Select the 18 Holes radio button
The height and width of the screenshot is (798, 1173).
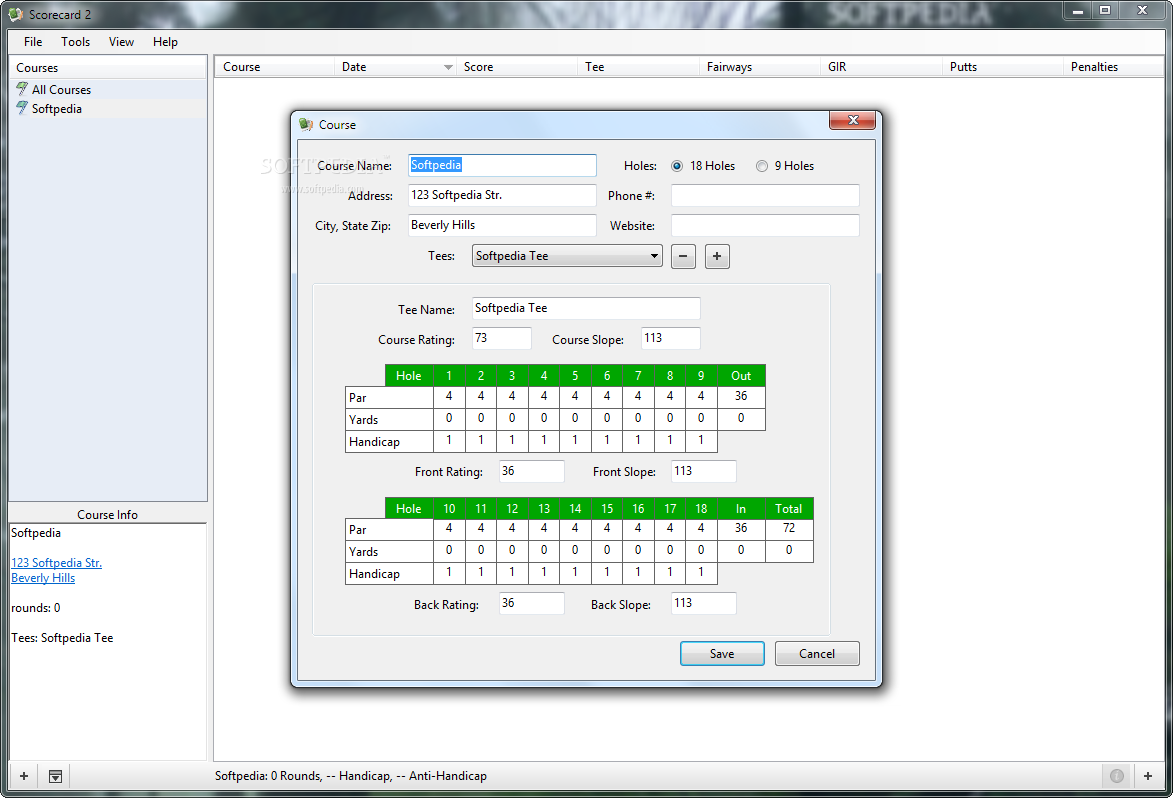tap(677, 166)
